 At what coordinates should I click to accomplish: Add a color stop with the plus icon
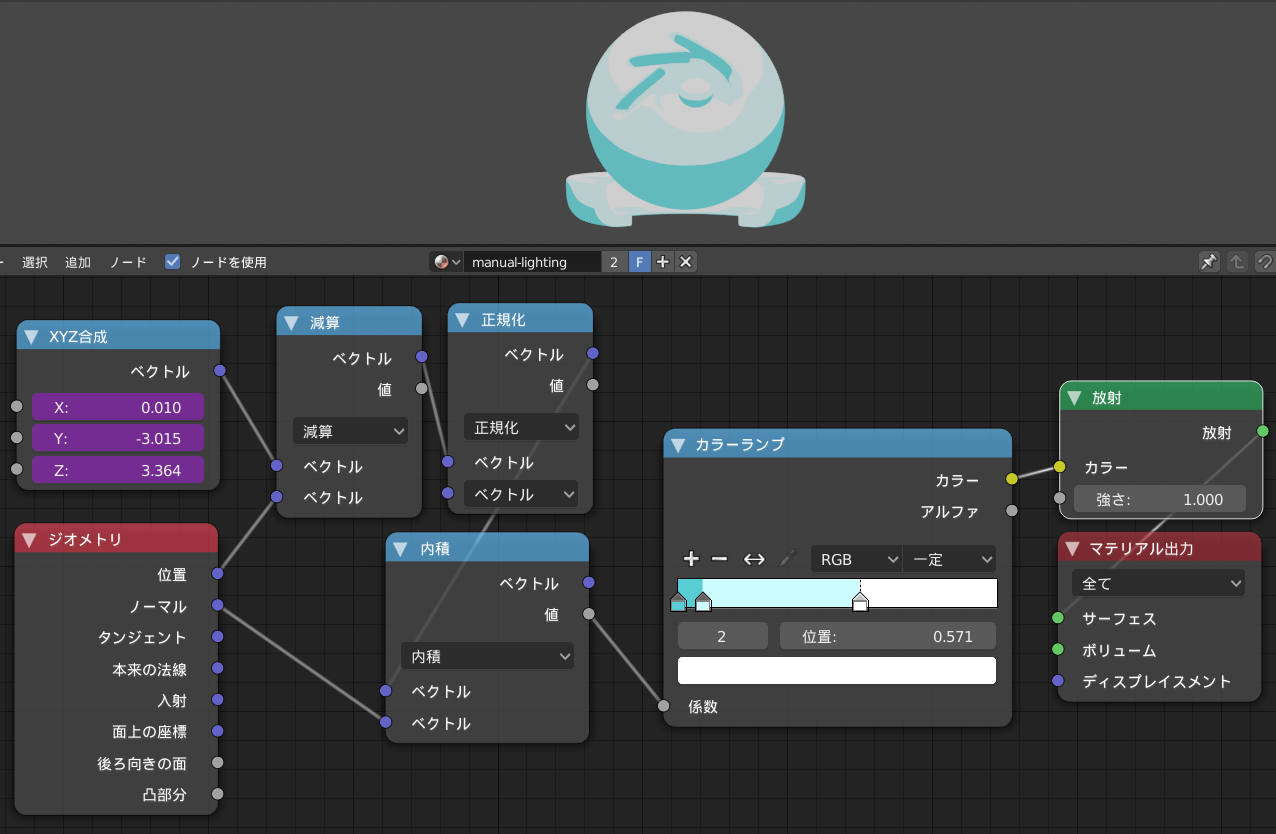690,559
